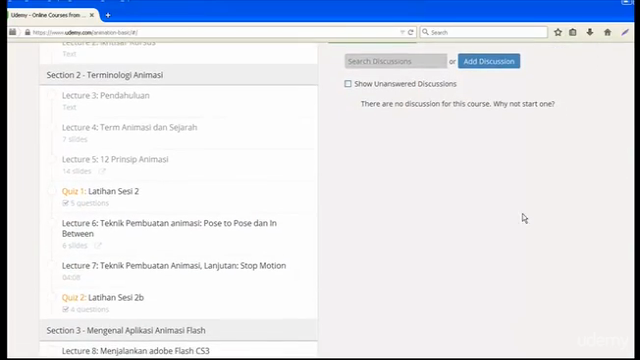Open Lecture 7: Stop Motion lecture

(174, 265)
